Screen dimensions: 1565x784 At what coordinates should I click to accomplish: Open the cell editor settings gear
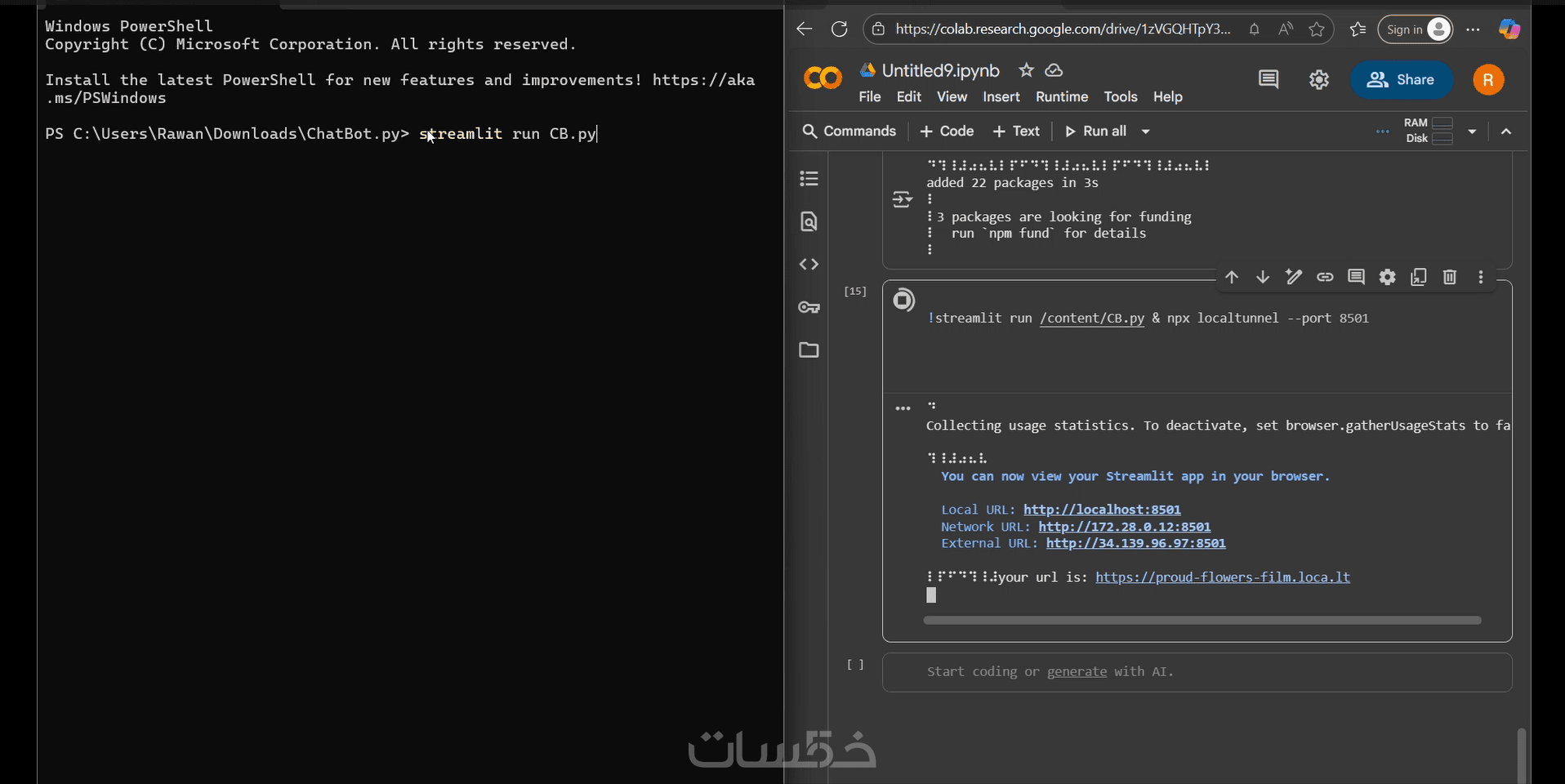(x=1387, y=277)
